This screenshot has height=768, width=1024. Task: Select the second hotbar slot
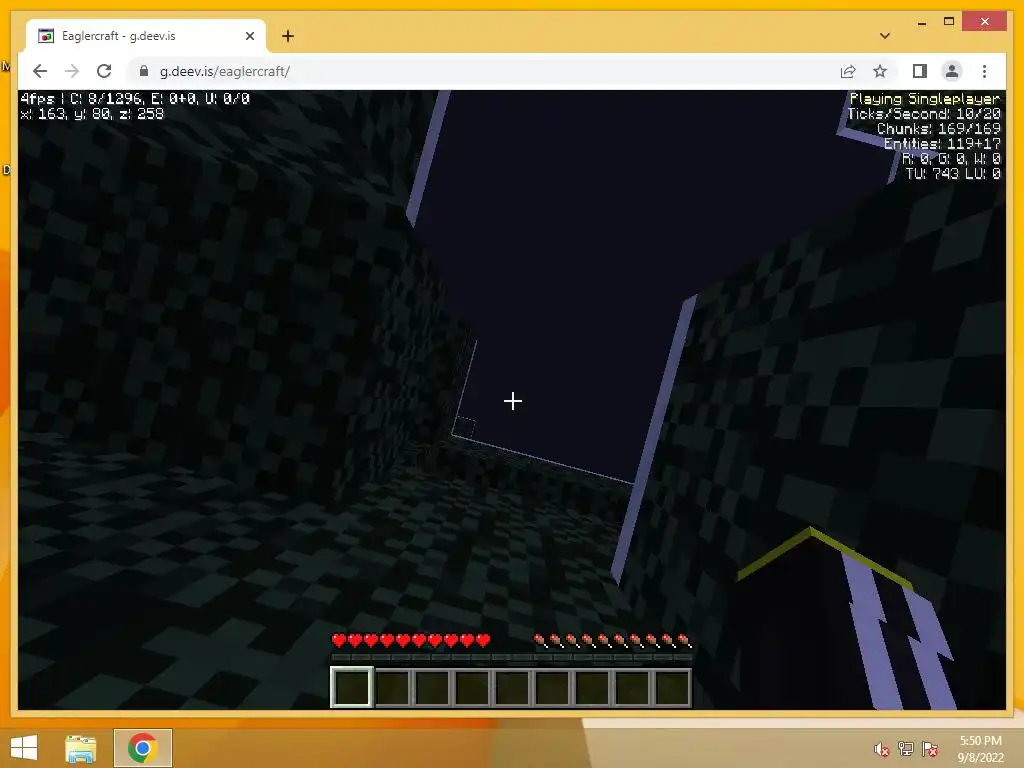(392, 687)
